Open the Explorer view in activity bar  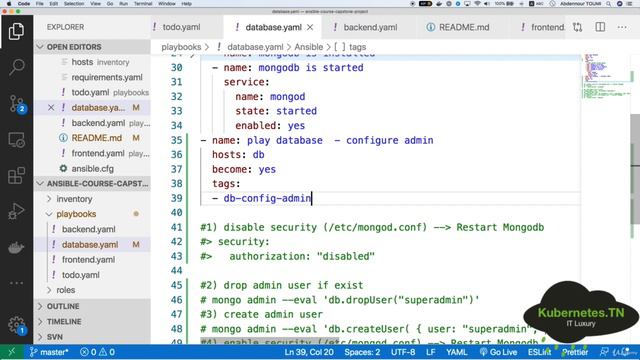(16, 31)
